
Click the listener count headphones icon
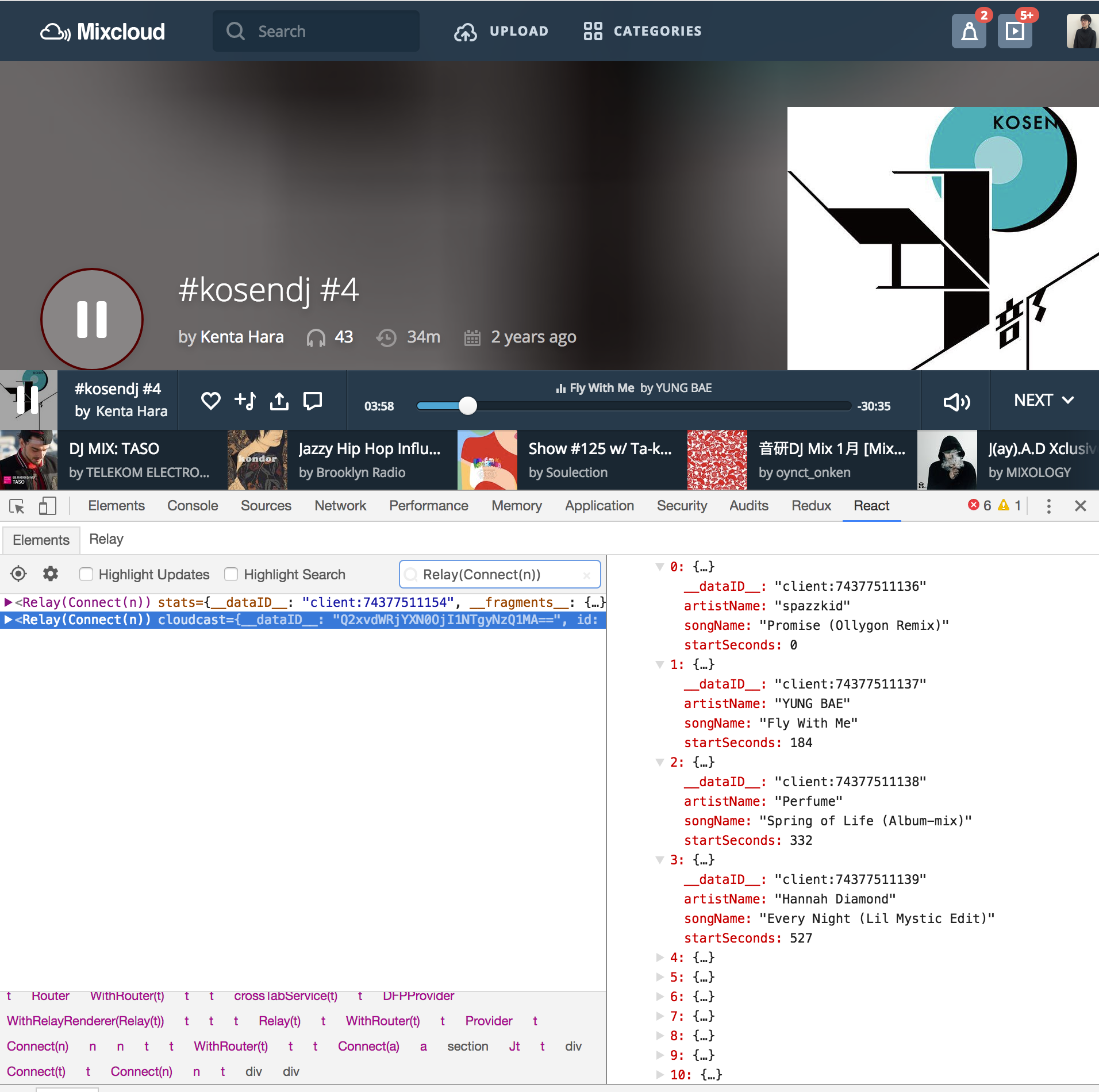[x=316, y=337]
